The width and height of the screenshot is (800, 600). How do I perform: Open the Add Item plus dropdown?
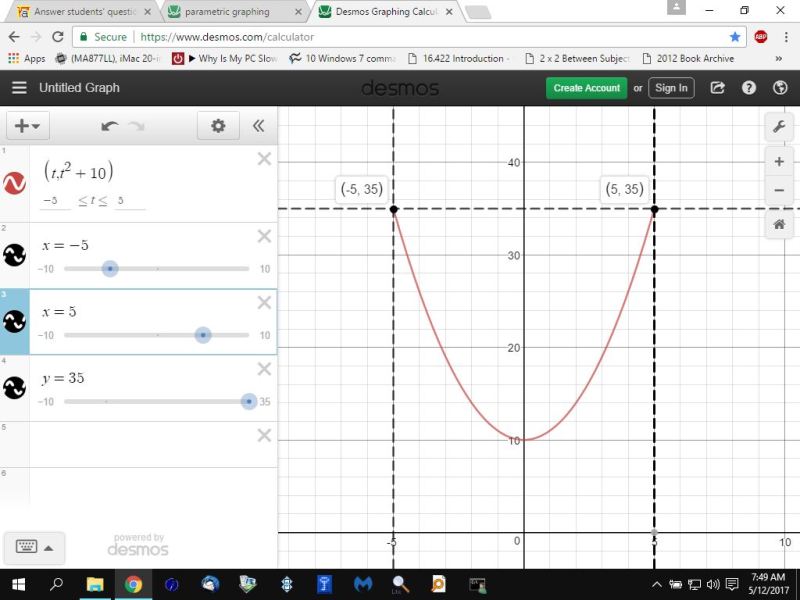(28, 126)
